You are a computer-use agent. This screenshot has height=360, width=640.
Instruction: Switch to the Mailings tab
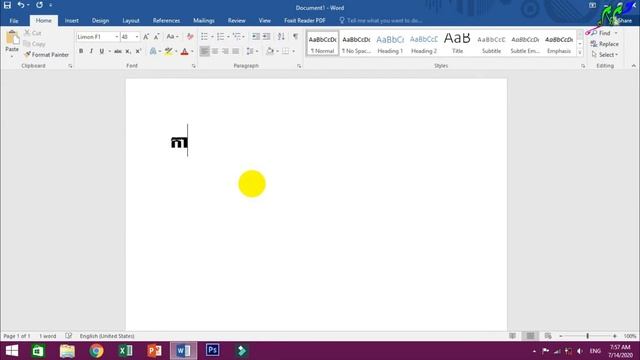pos(204,20)
